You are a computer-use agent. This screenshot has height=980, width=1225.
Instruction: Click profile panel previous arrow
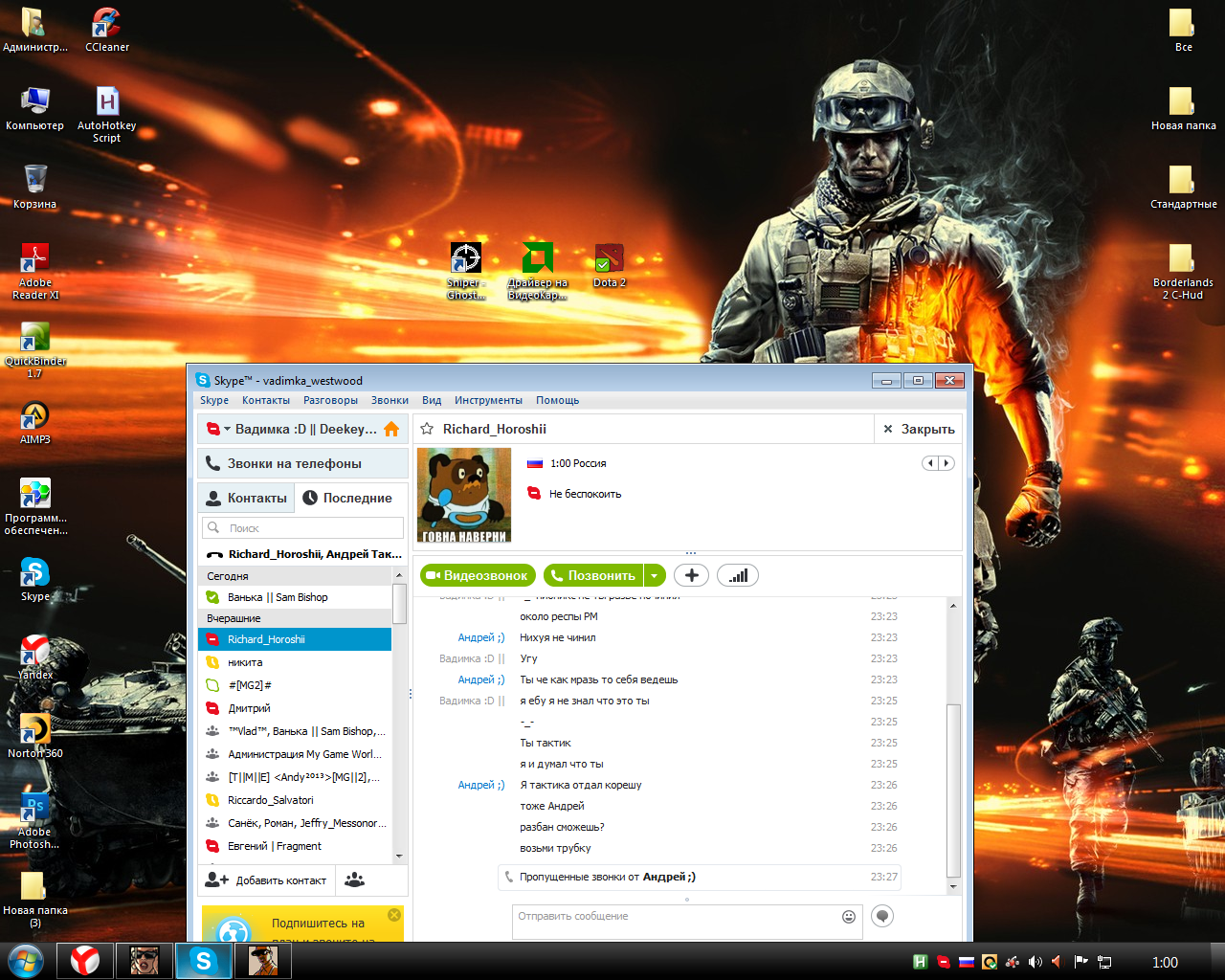click(x=930, y=463)
